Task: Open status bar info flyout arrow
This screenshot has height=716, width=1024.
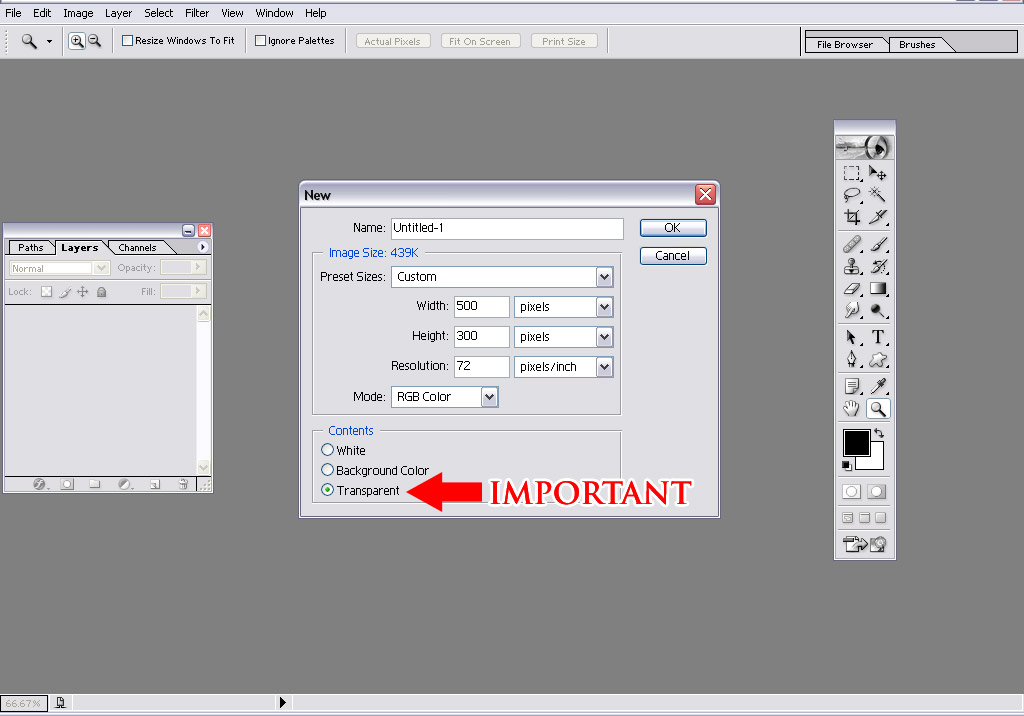Action: [283, 702]
